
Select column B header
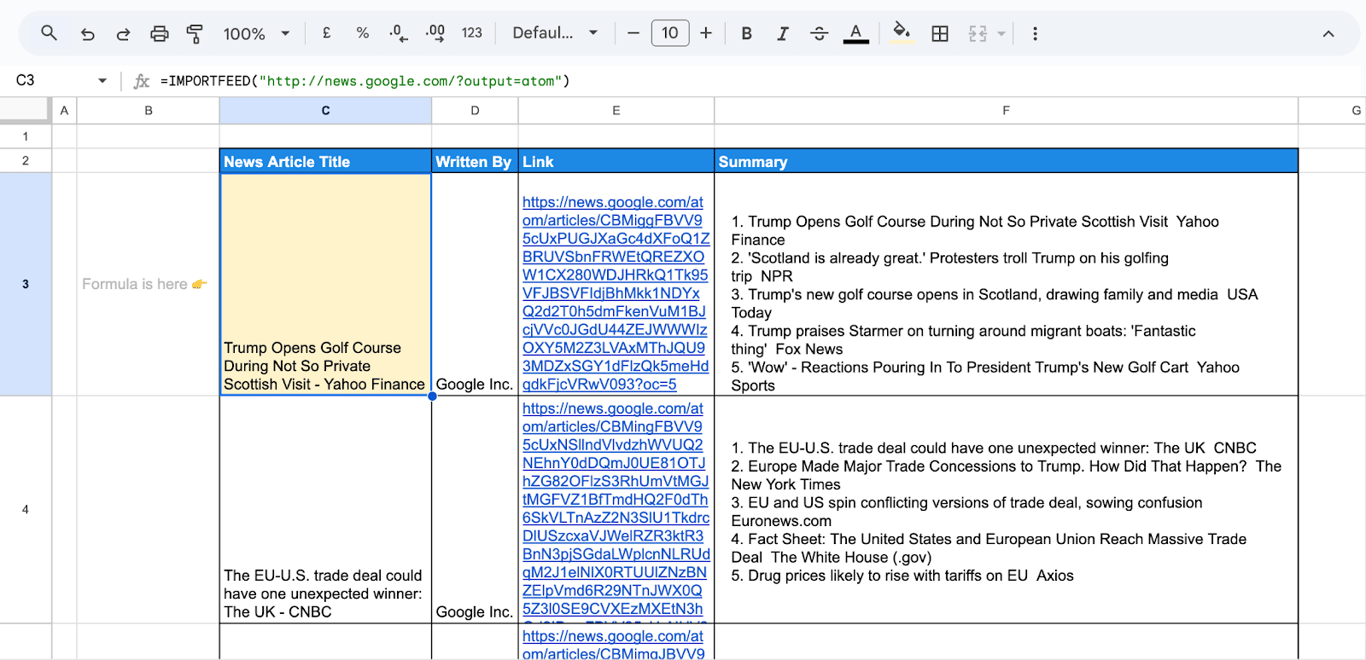point(148,110)
